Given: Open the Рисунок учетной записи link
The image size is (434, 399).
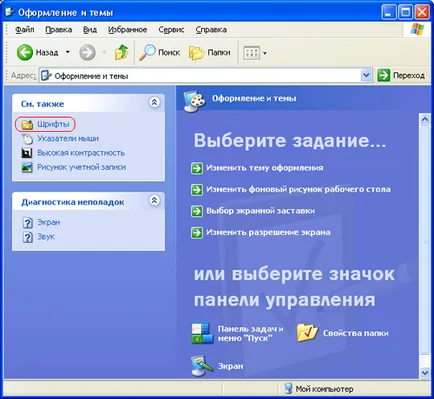Looking at the screenshot, I should (x=82, y=167).
